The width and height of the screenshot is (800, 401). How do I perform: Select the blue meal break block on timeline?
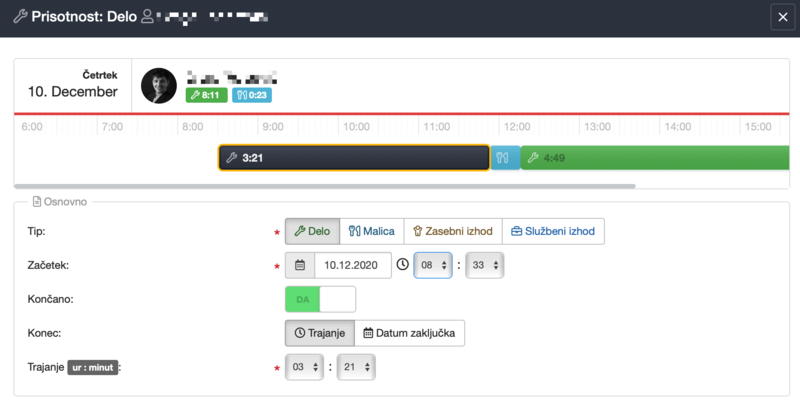tap(505, 157)
